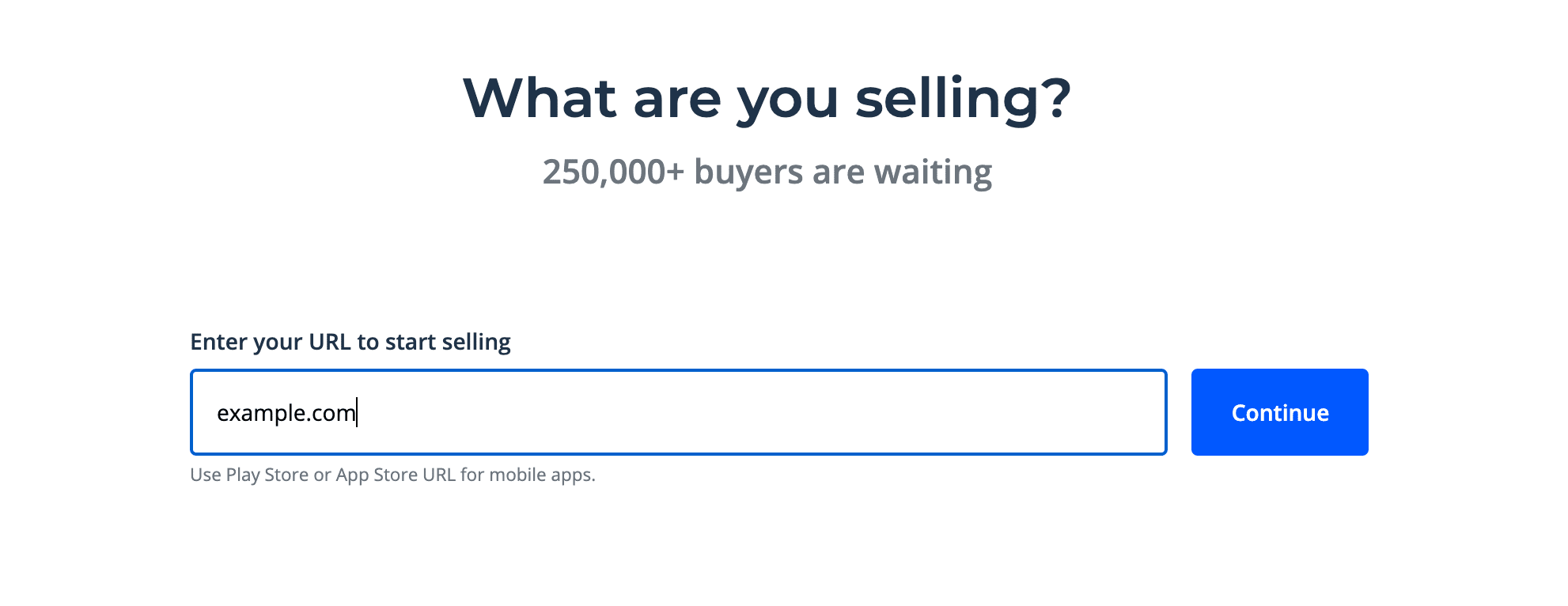
Task: Click the text cursor position in the field
Action: click(x=358, y=411)
